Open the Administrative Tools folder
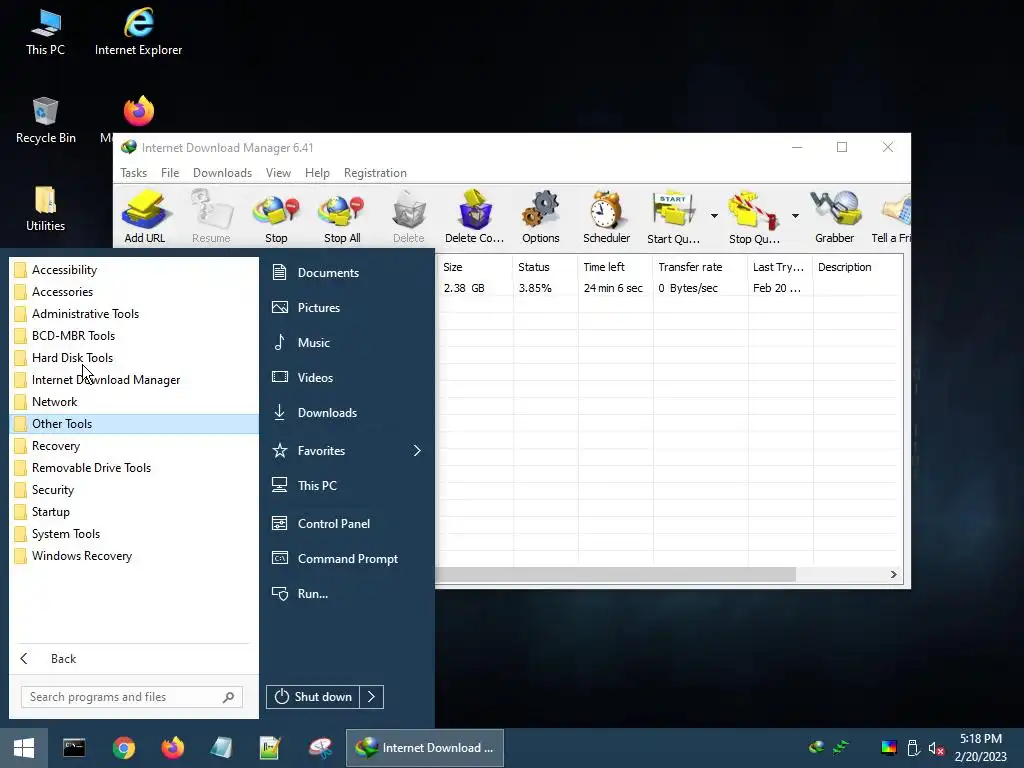The image size is (1024, 768). click(x=135, y=314)
